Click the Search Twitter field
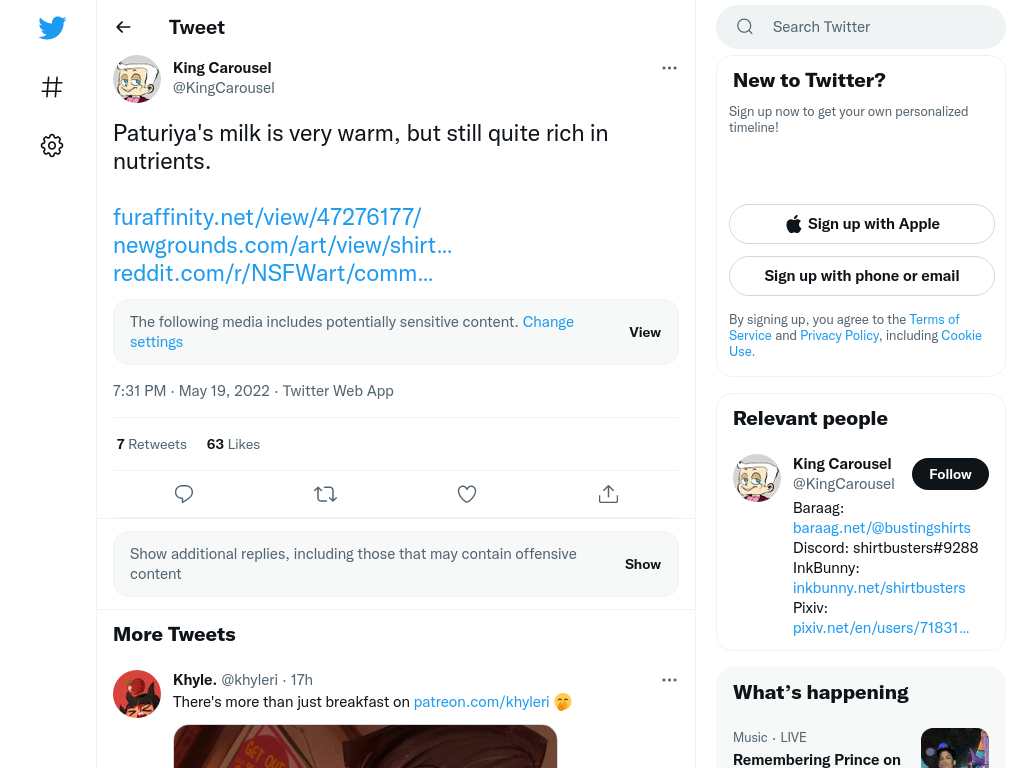The width and height of the screenshot is (1024, 768). [x=861, y=27]
